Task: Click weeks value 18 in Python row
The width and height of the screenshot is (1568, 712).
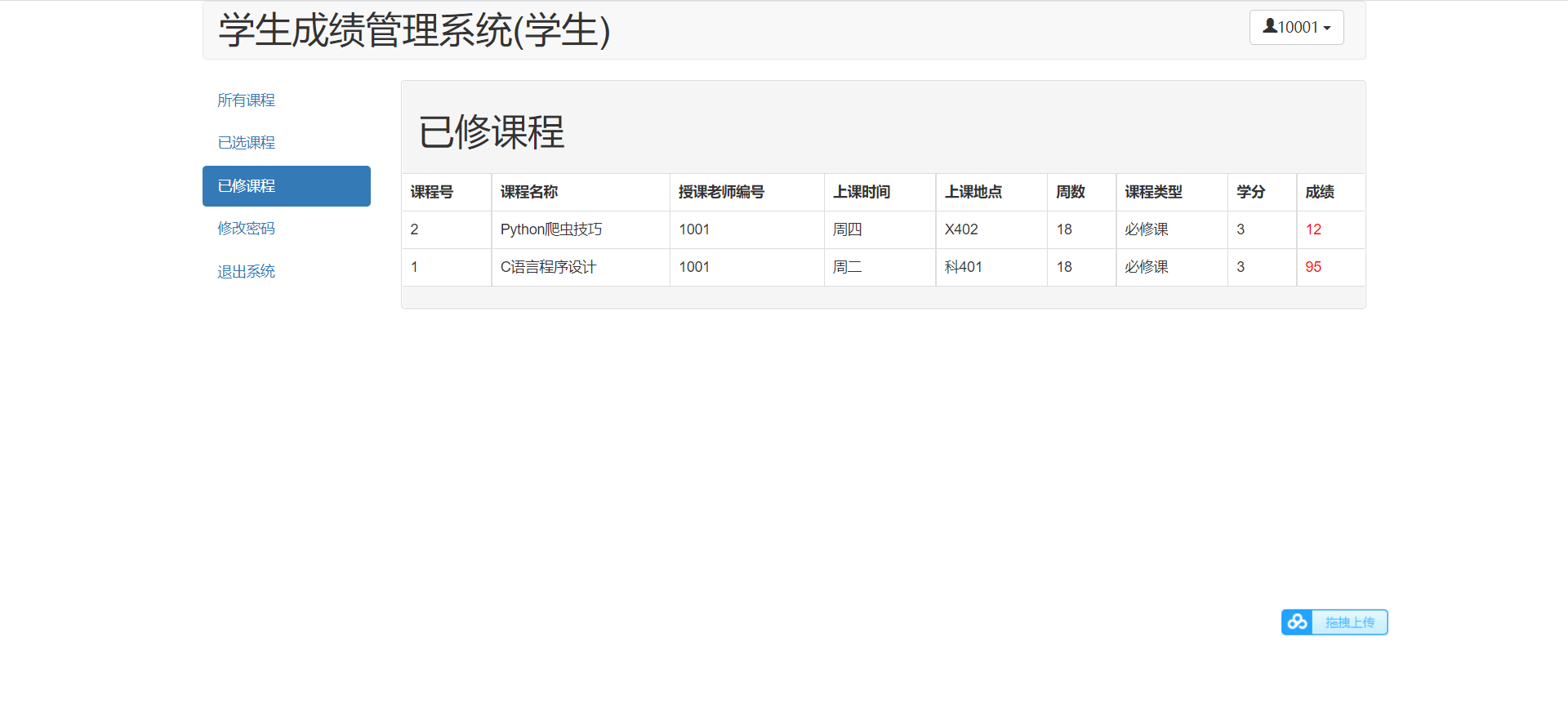Action: [1082, 229]
